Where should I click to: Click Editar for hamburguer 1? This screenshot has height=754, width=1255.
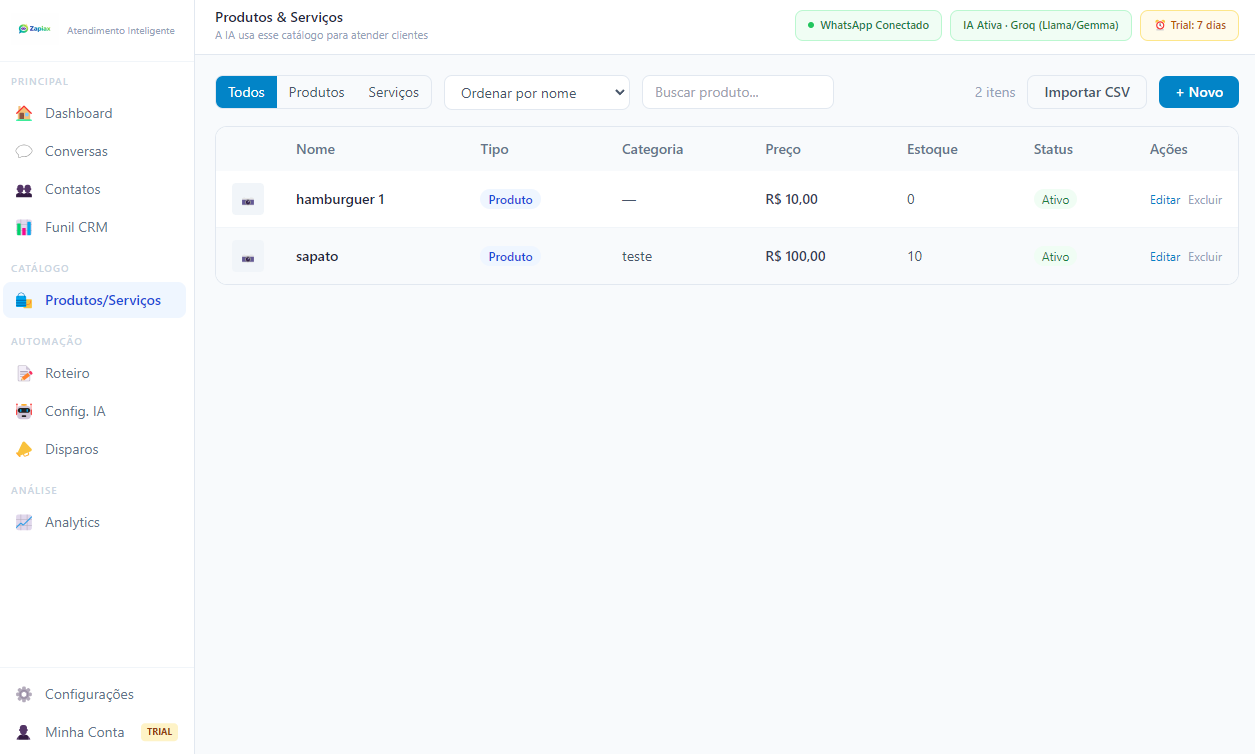[x=1165, y=200]
